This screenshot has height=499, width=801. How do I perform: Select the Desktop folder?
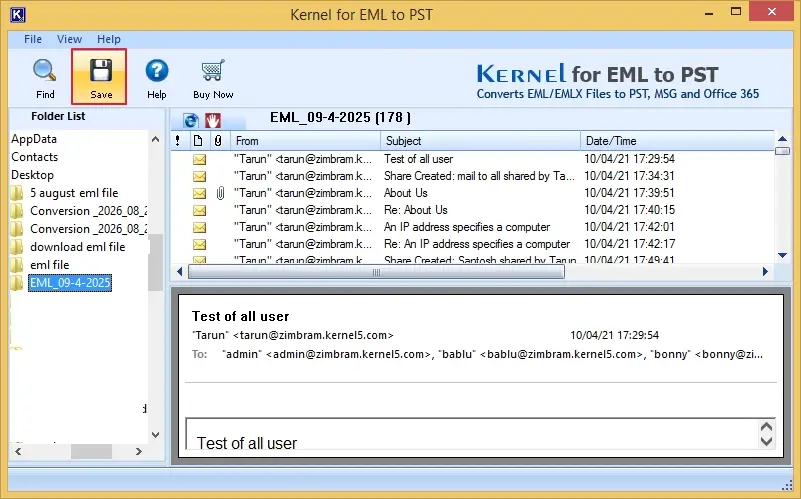tap(32, 175)
